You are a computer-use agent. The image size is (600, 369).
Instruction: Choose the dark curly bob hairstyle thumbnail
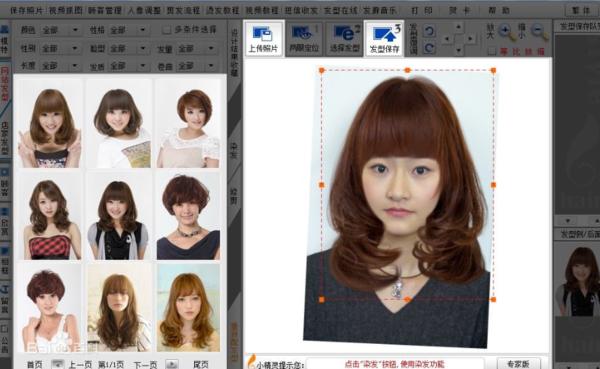pyautogui.click(x=188, y=216)
